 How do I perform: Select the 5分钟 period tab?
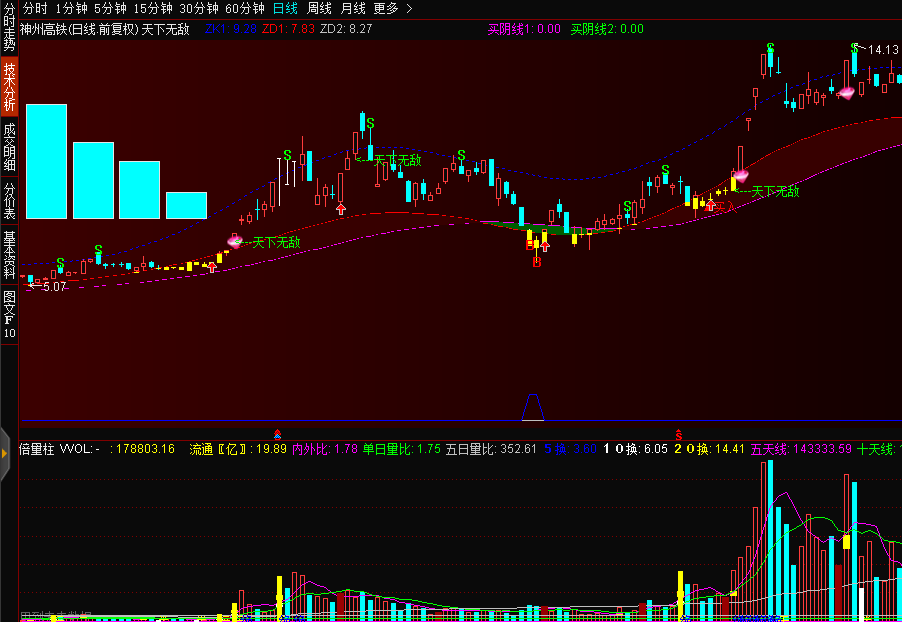(x=110, y=9)
